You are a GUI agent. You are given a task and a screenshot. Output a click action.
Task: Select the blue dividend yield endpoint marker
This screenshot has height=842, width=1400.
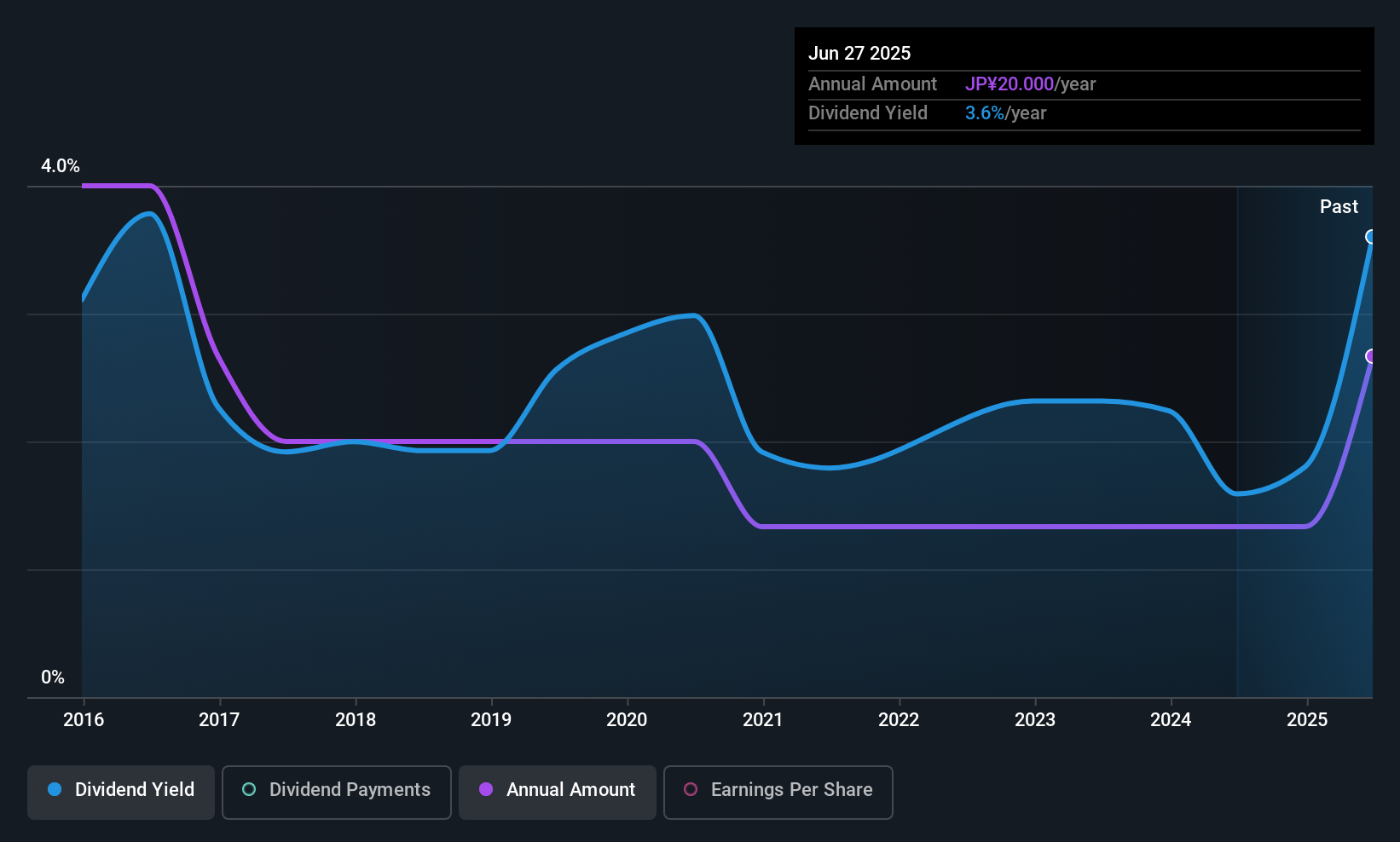[1371, 237]
